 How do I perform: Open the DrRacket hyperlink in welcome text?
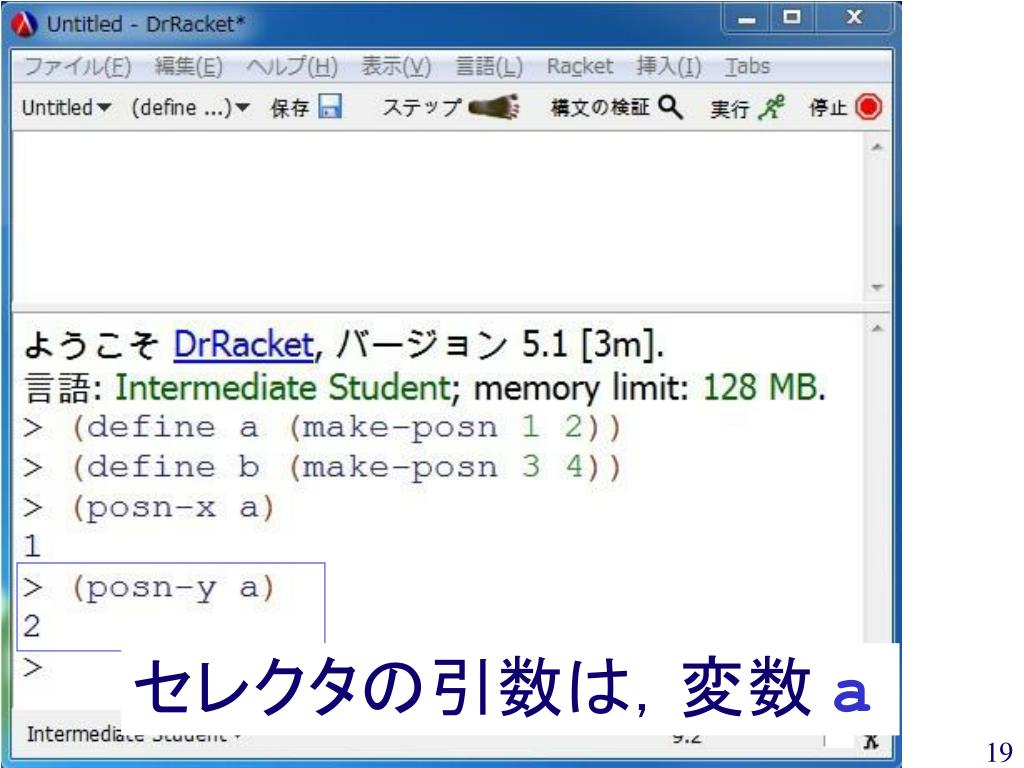click(x=244, y=344)
